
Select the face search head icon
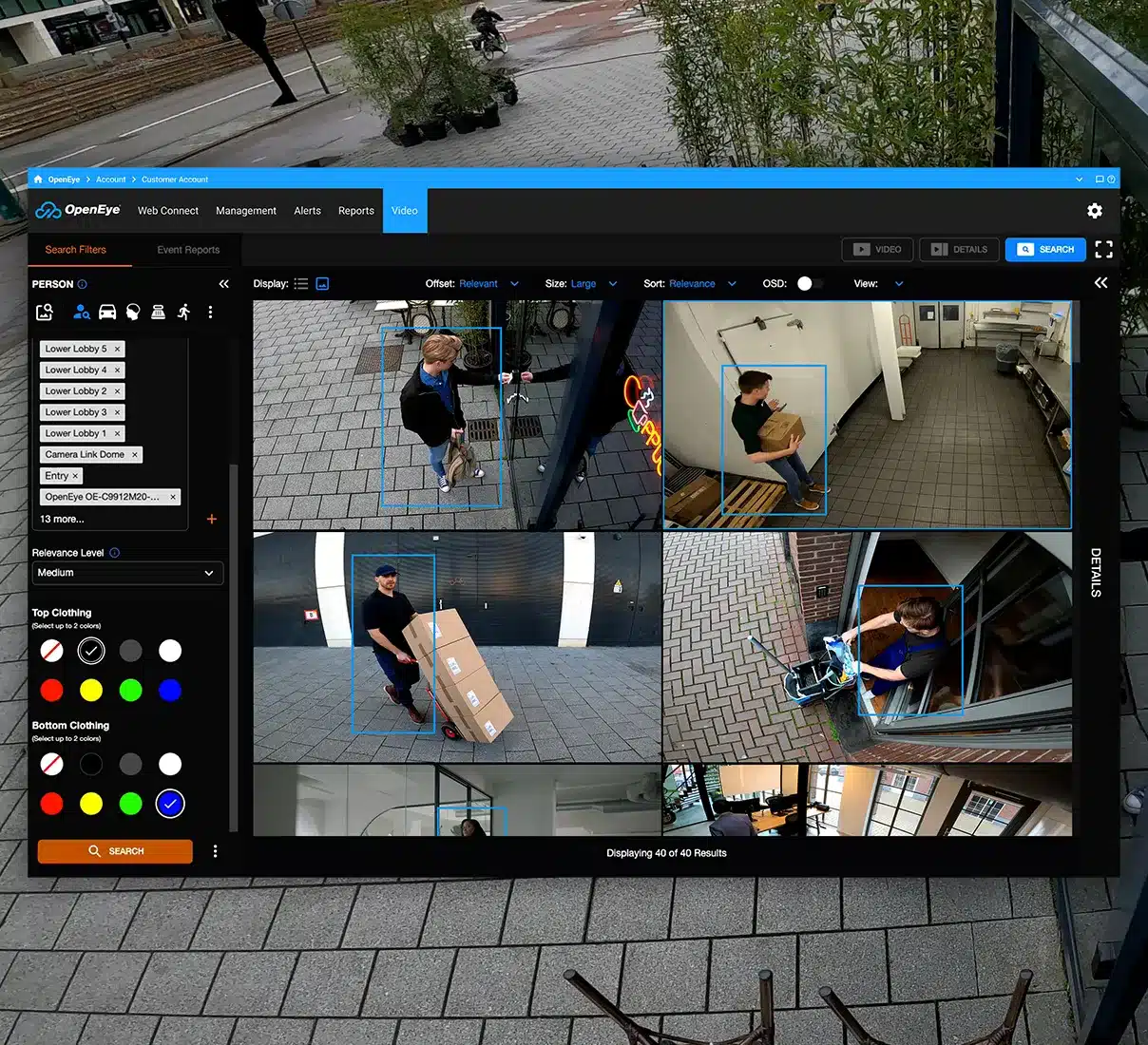tap(133, 312)
